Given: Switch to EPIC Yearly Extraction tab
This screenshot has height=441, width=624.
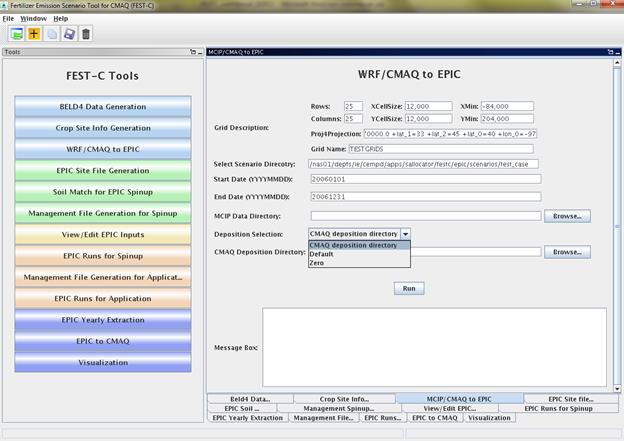Looking at the screenshot, I should coord(248,418).
